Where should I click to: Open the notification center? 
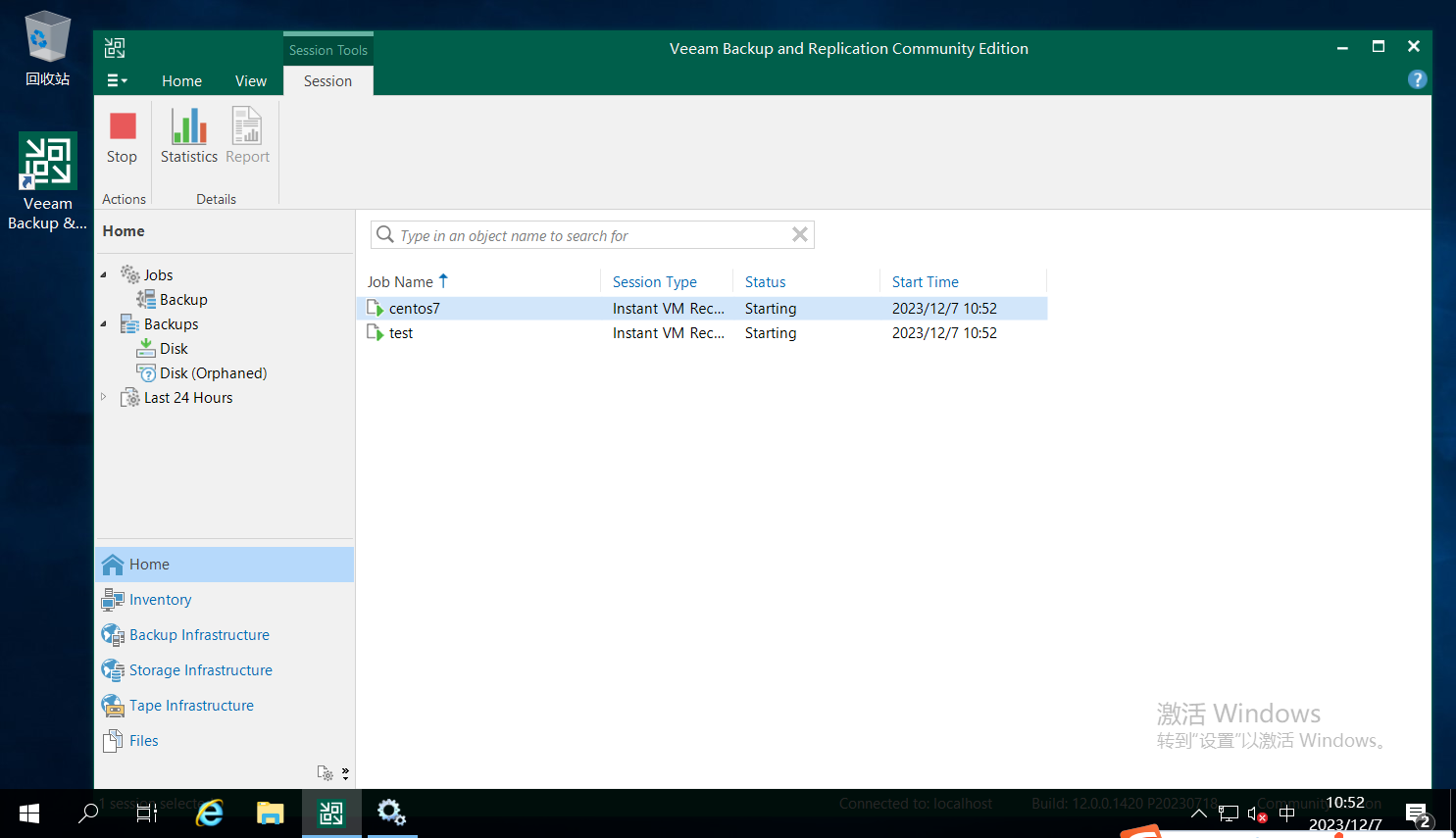(x=1419, y=814)
